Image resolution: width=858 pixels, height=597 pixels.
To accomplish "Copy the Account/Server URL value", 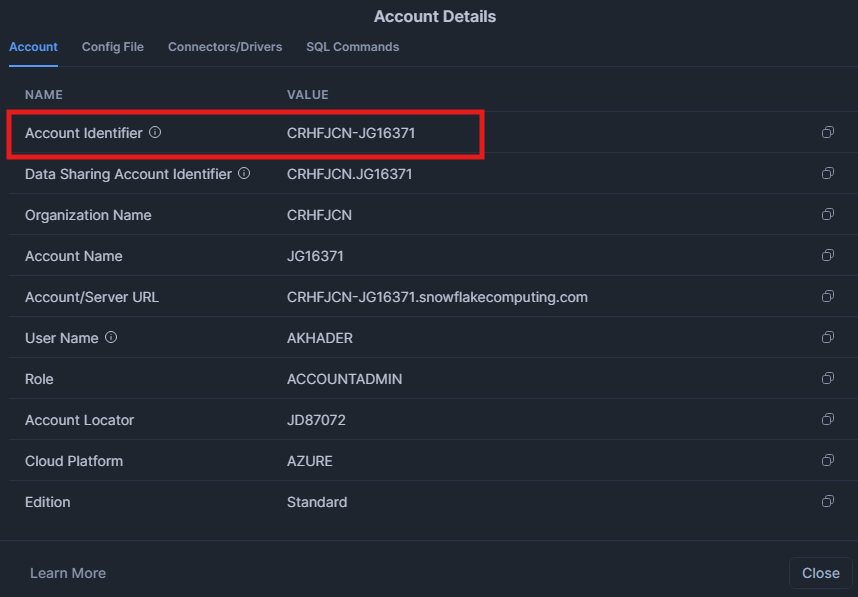I will coord(827,297).
